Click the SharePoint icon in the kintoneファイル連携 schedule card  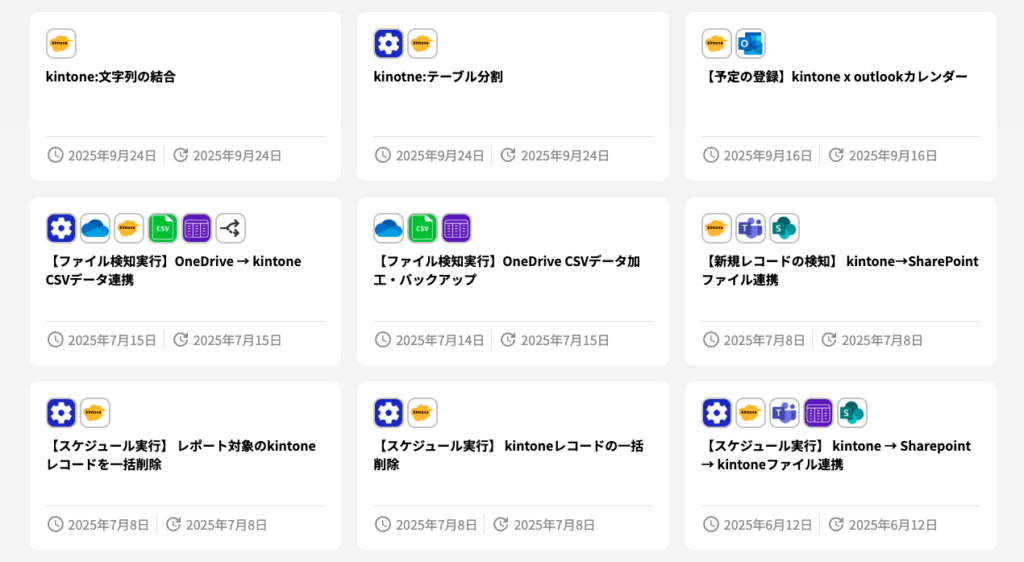[852, 412]
